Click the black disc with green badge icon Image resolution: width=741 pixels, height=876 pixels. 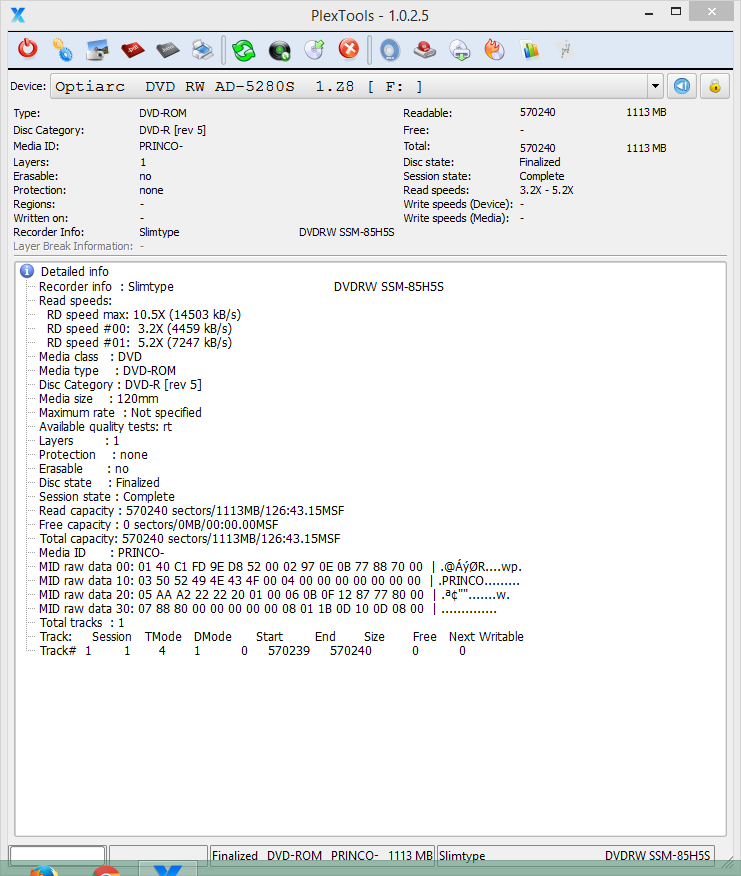point(279,50)
